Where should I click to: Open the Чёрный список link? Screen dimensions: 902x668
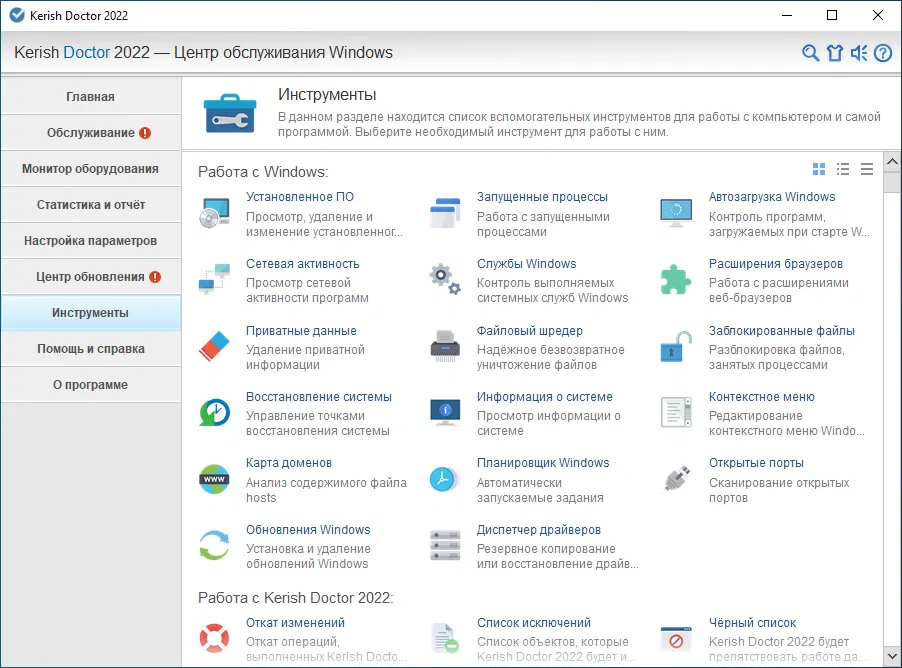click(752, 623)
